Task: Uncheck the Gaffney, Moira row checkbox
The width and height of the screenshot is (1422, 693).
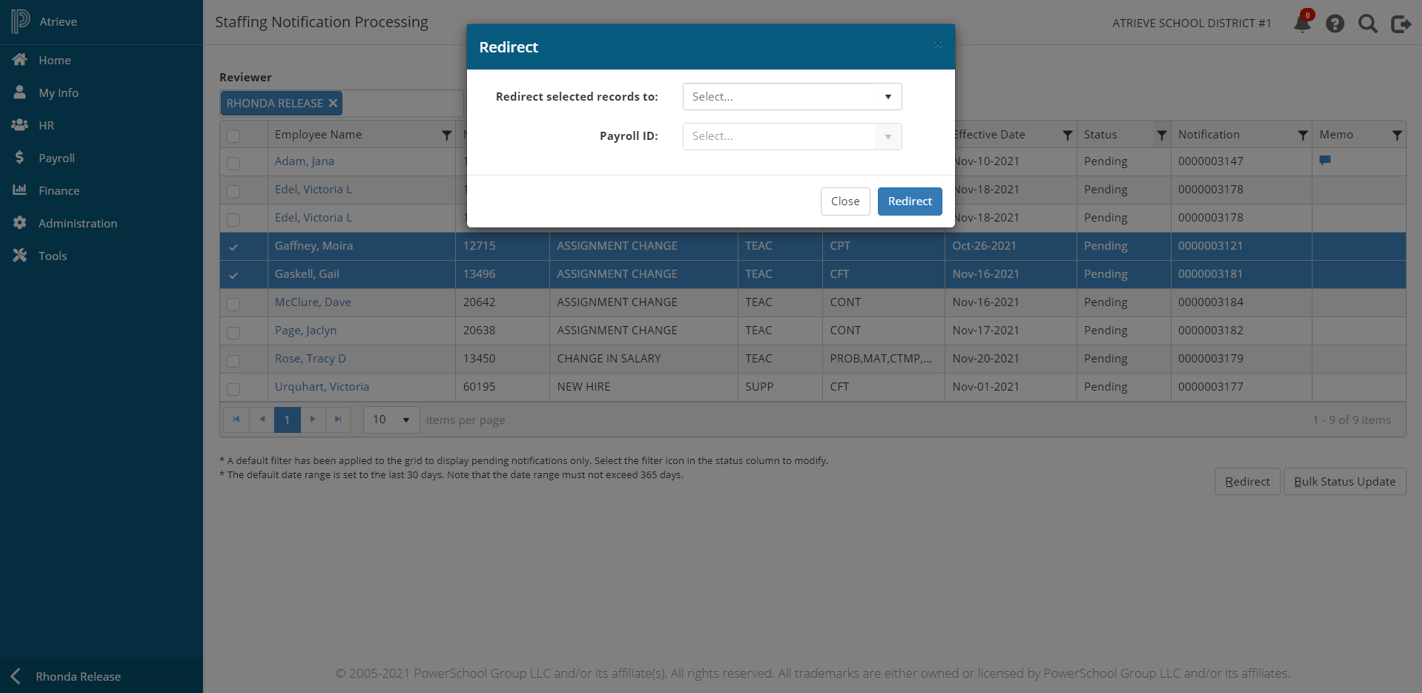Action: click(233, 246)
